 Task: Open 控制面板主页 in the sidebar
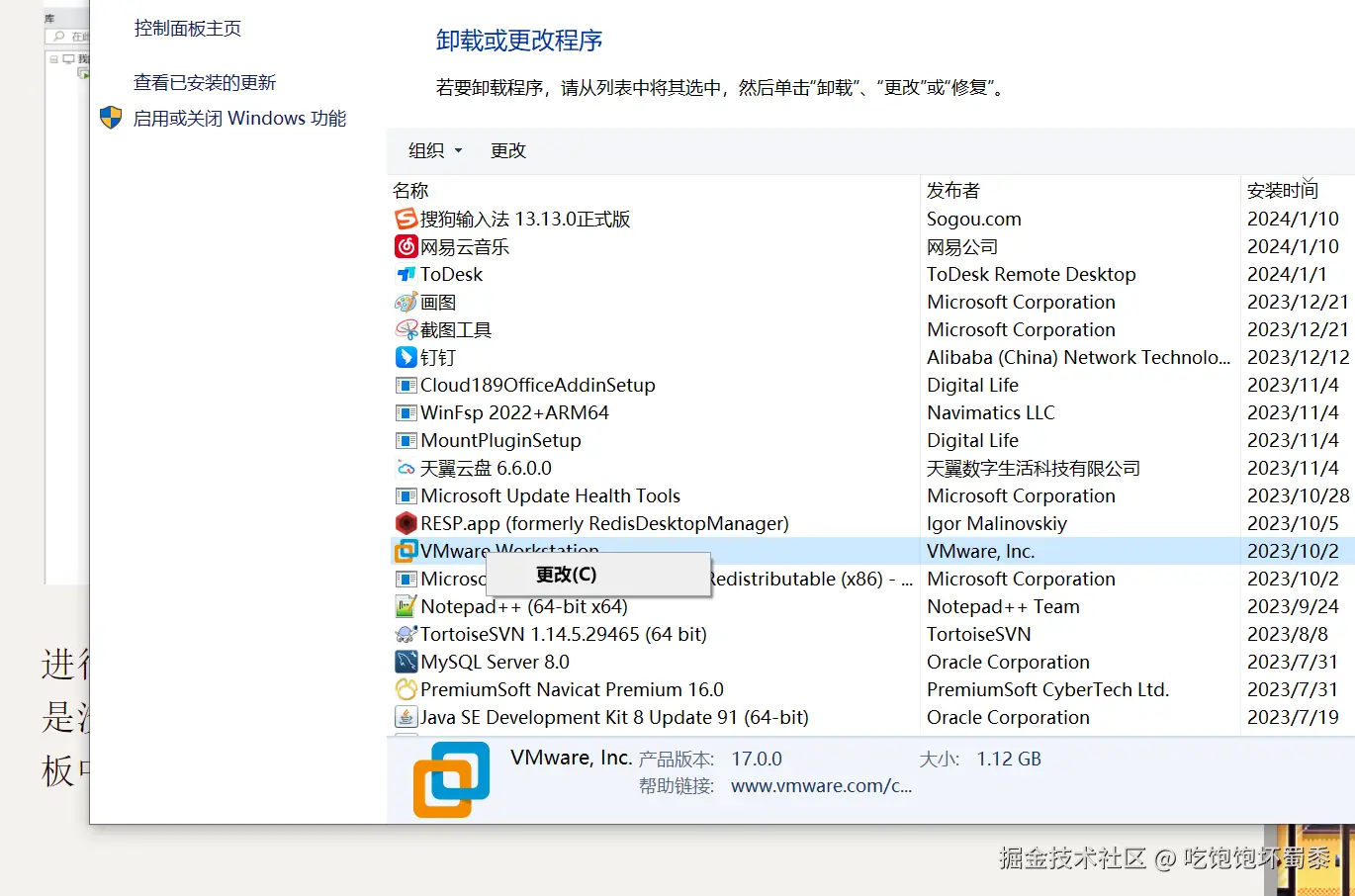(186, 29)
